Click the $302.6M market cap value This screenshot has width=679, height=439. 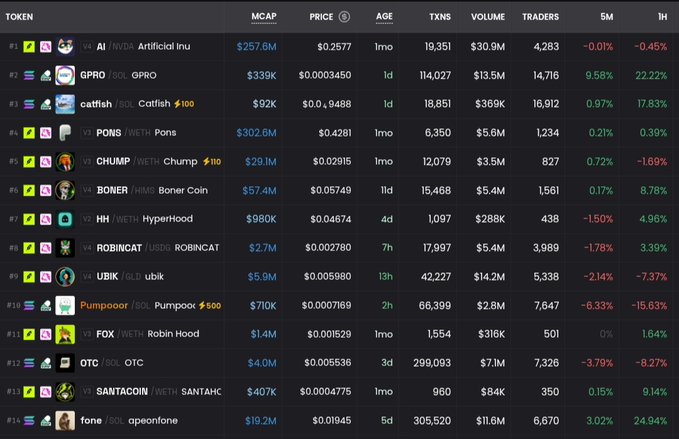[256, 133]
